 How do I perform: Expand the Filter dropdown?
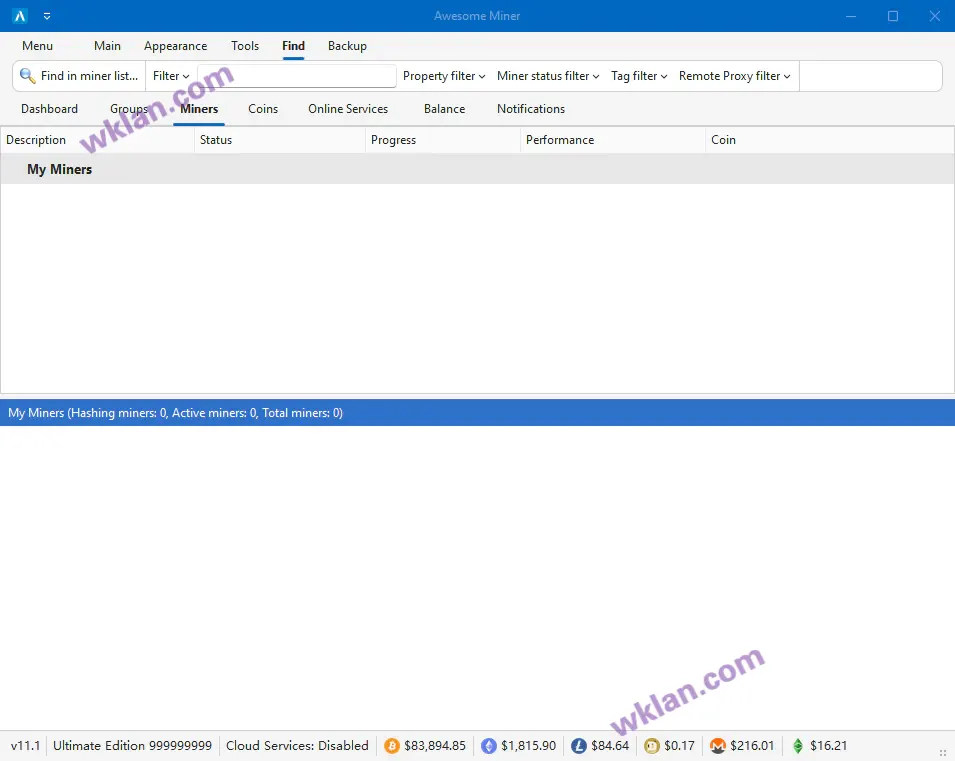click(171, 76)
